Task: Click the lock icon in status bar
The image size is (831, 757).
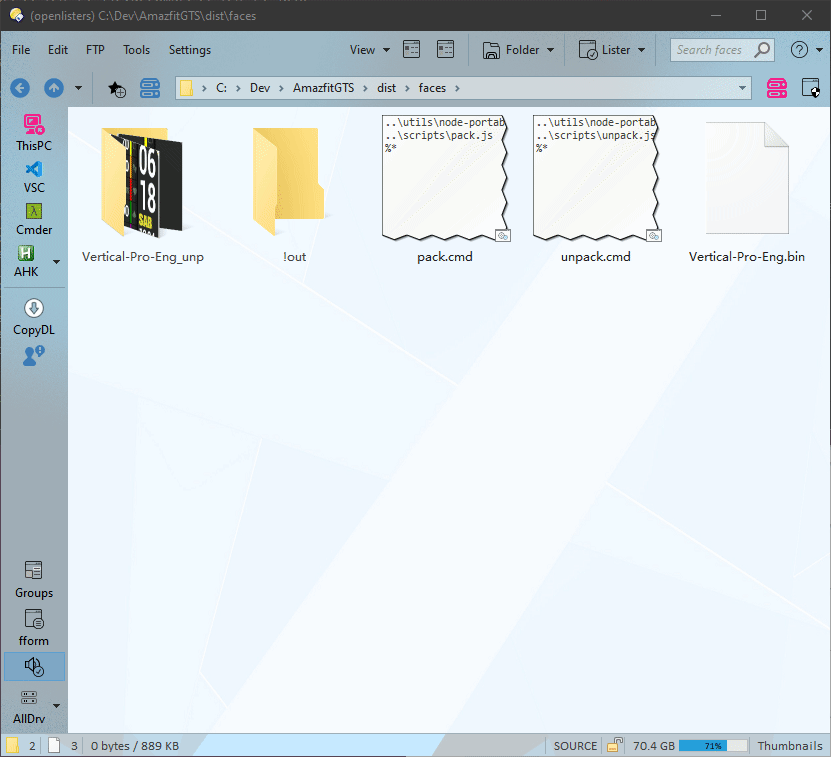Action: pyautogui.click(x=615, y=745)
